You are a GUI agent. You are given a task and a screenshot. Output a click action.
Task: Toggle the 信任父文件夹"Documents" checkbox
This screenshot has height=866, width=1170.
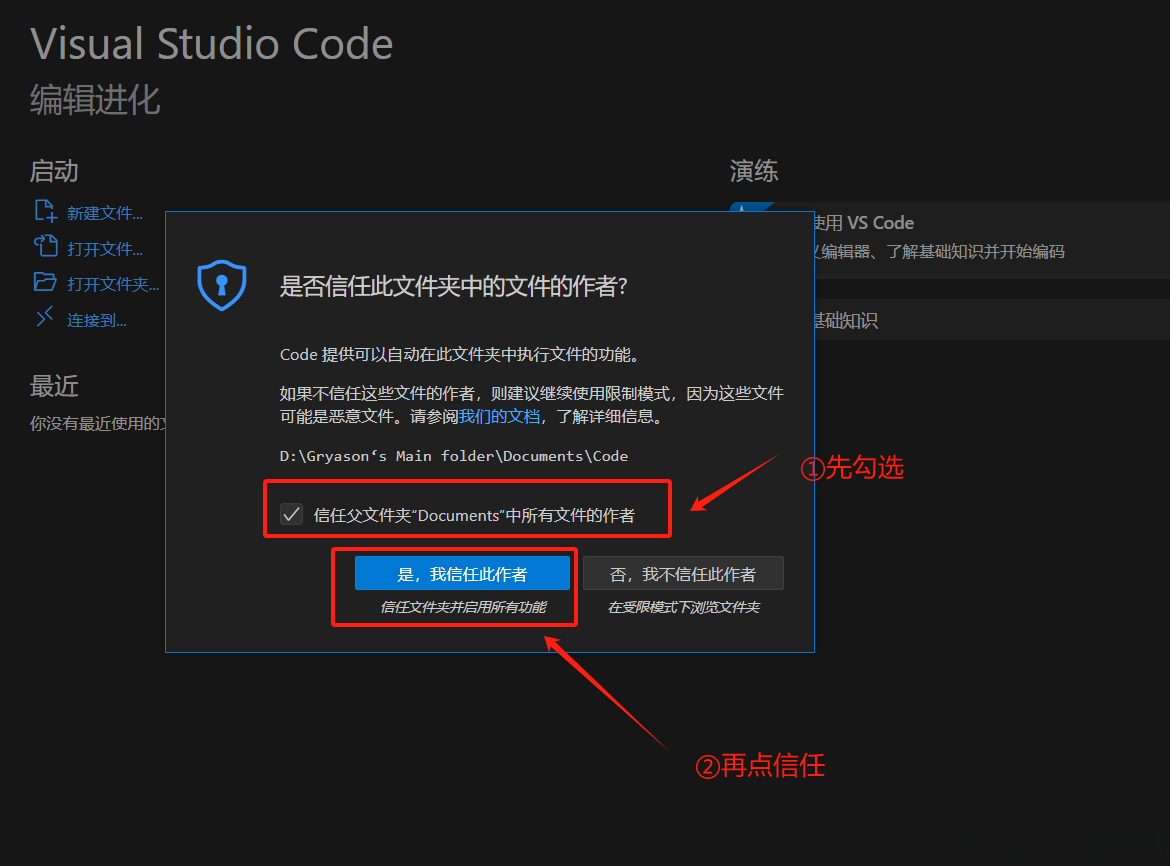tap(291, 513)
